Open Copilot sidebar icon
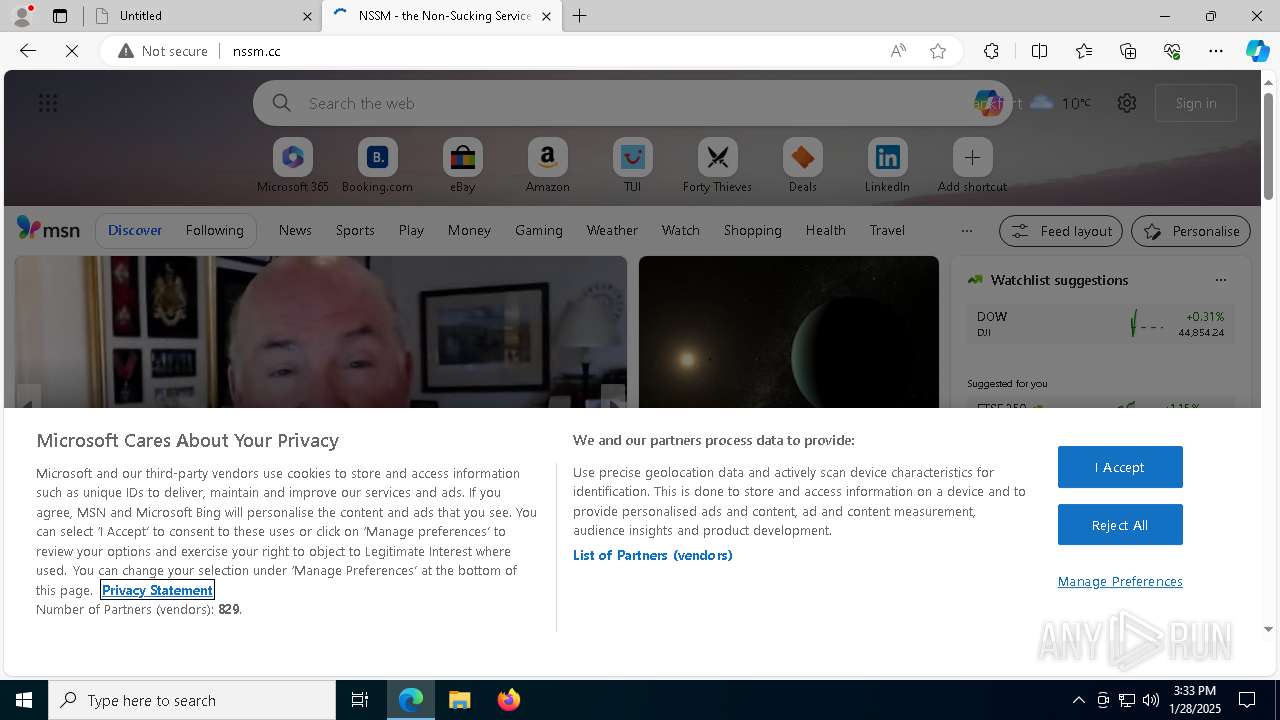The width and height of the screenshot is (1280, 720). [1257, 51]
